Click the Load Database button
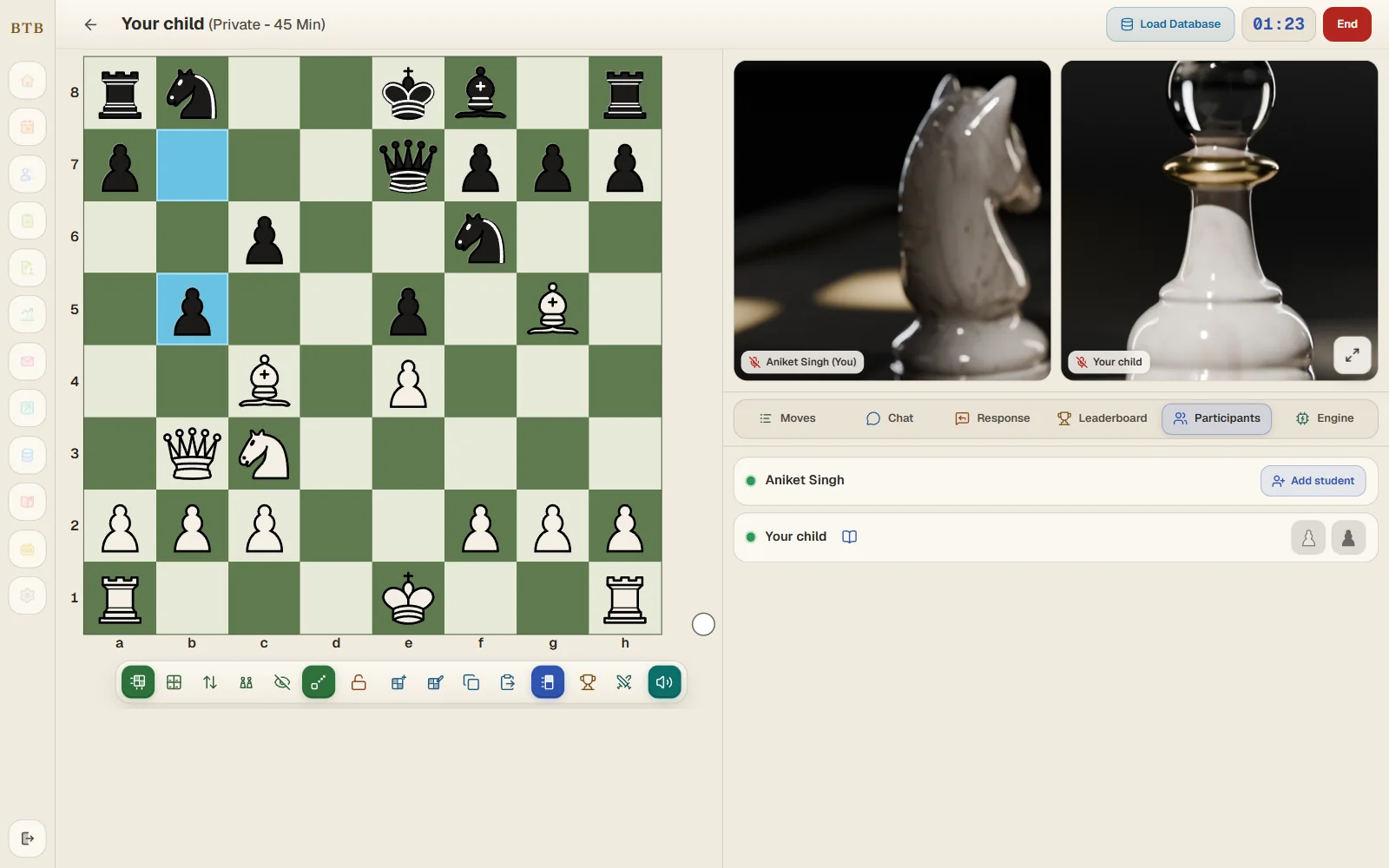This screenshot has height=868, width=1389. point(1170,24)
